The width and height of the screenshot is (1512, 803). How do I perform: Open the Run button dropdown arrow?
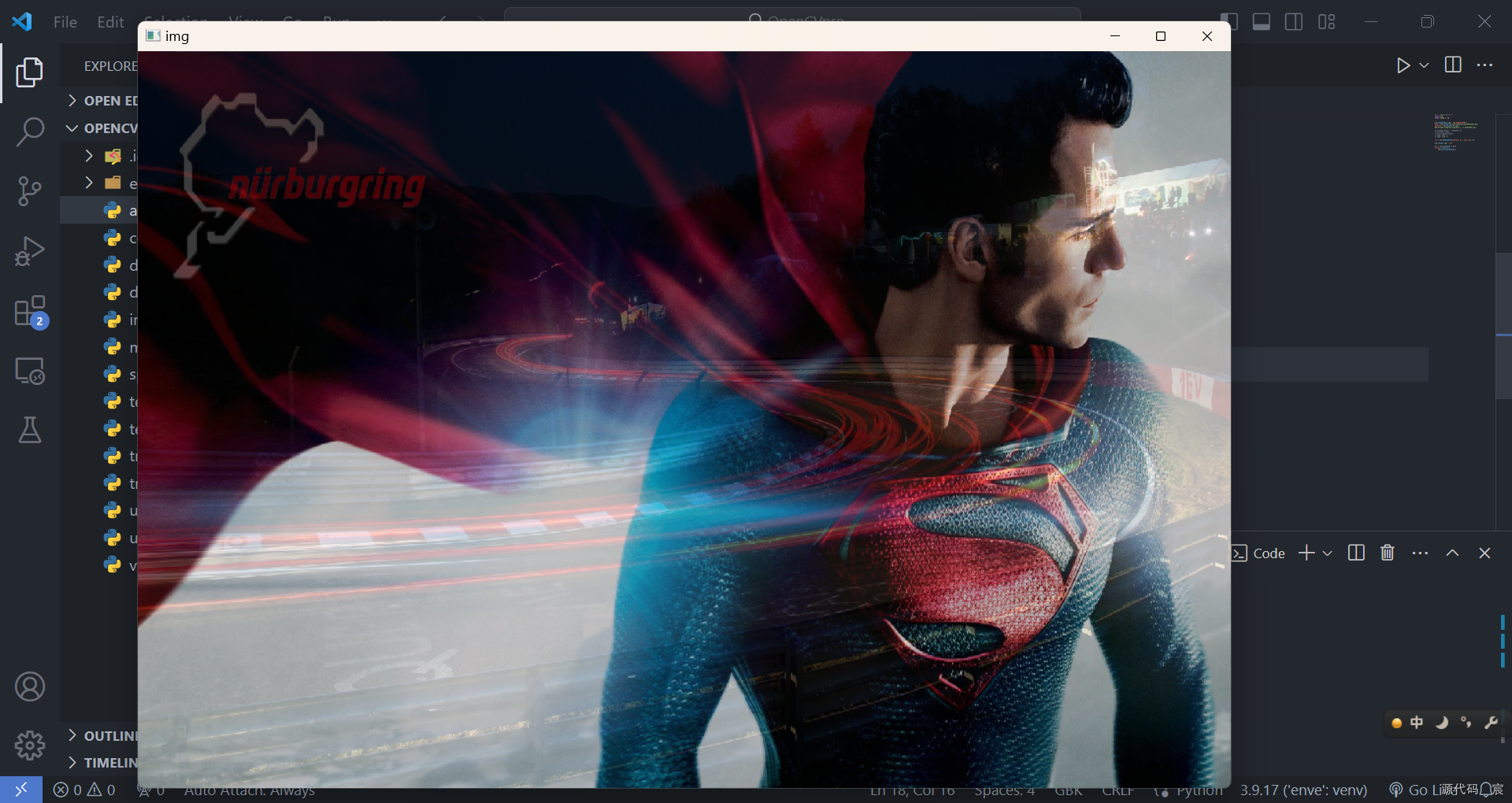1424,65
